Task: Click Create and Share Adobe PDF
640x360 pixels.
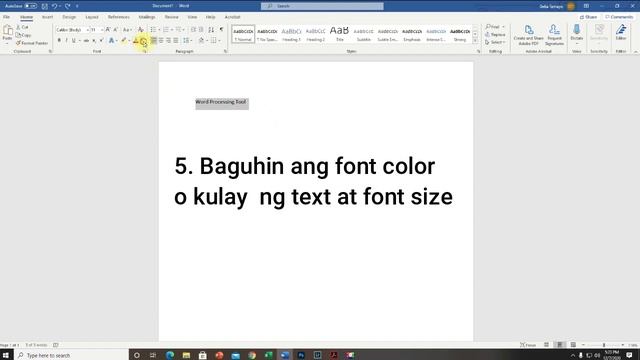Action: (529, 35)
